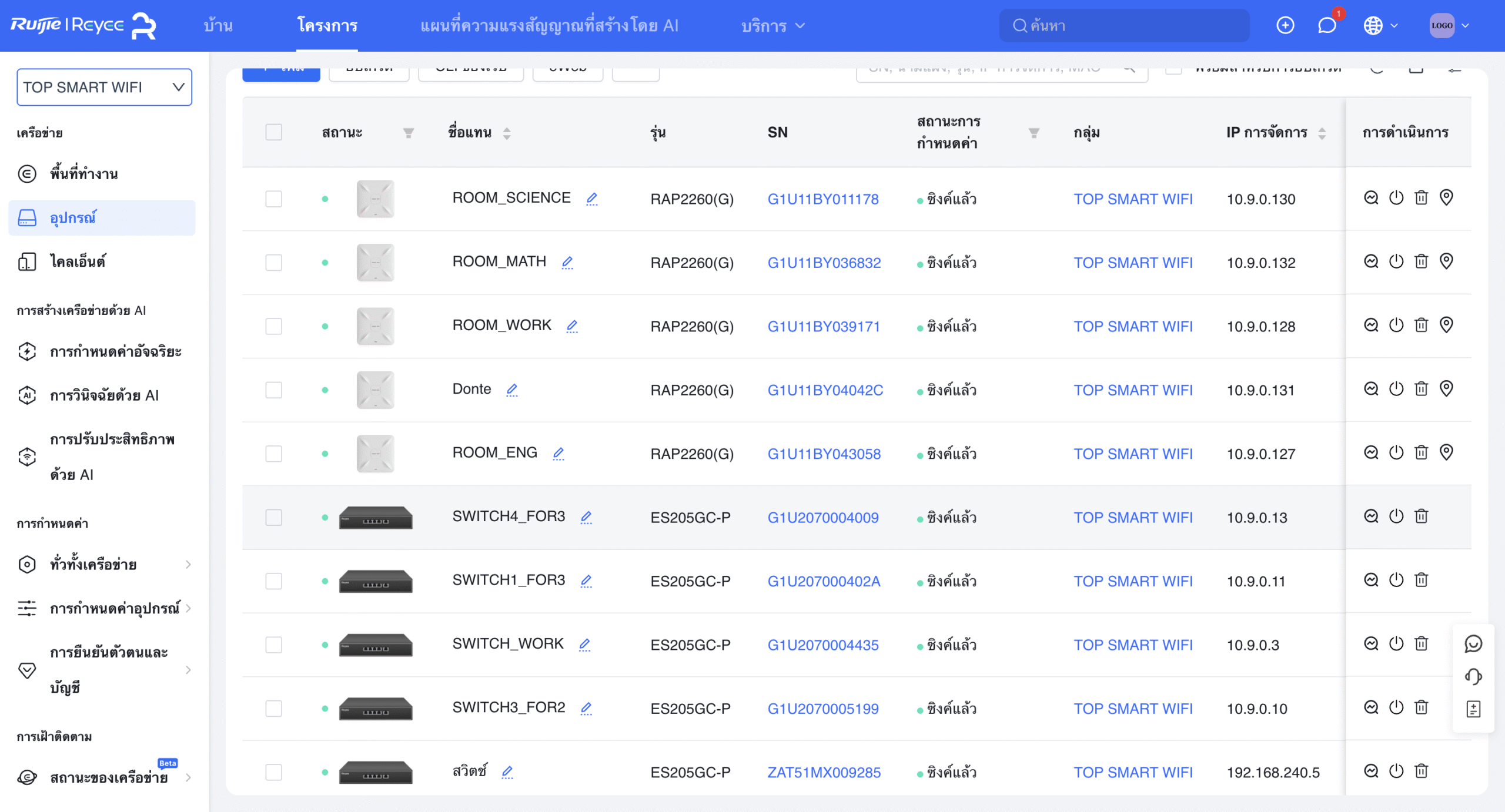
Task: Switch to the บ้าน tab
Action: coord(218,26)
